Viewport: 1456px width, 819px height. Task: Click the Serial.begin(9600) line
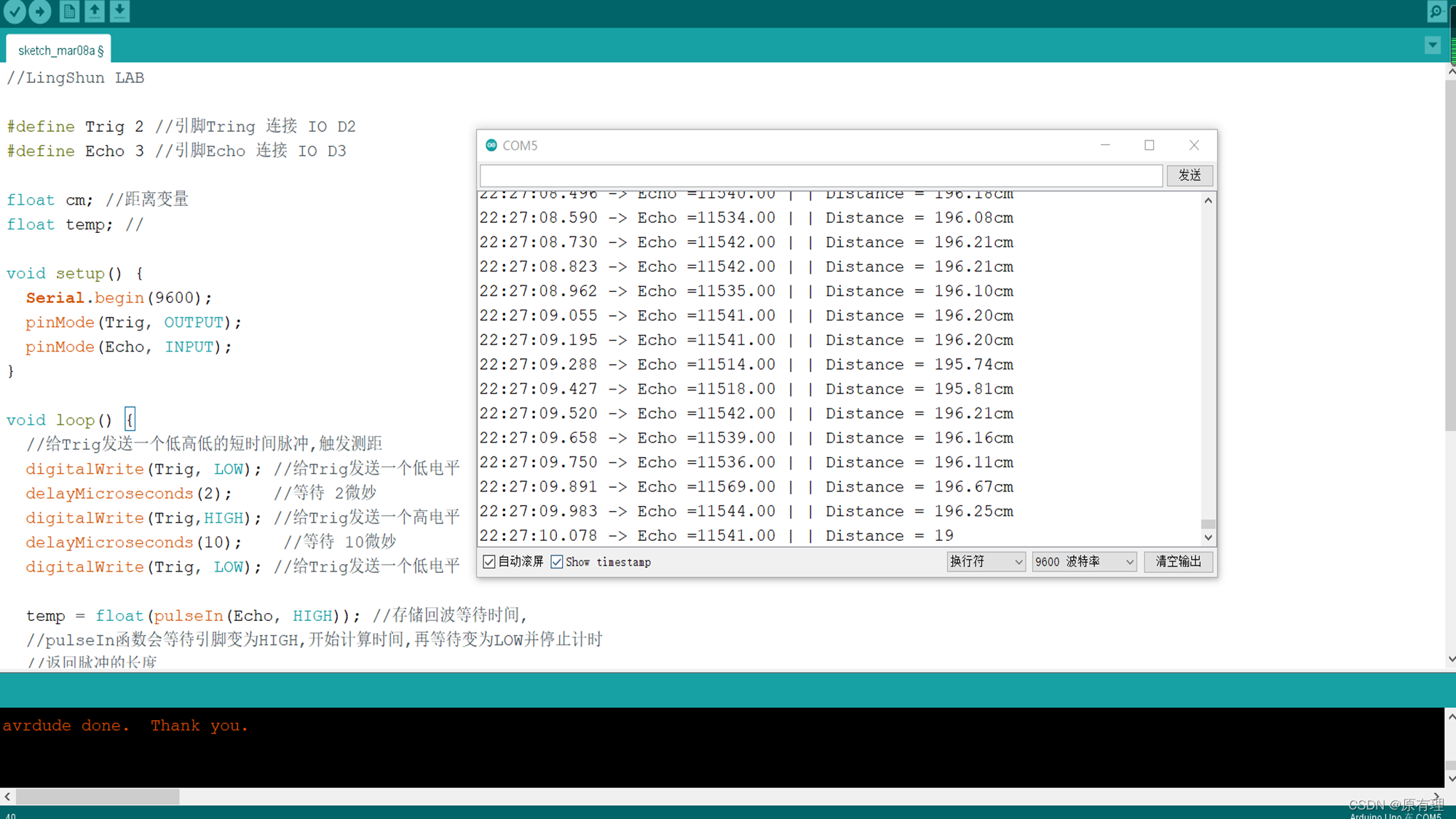(x=119, y=298)
